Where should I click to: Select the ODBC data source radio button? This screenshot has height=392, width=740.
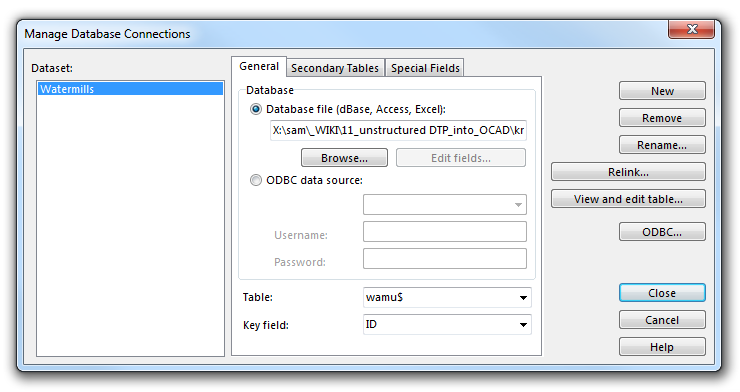point(256,180)
